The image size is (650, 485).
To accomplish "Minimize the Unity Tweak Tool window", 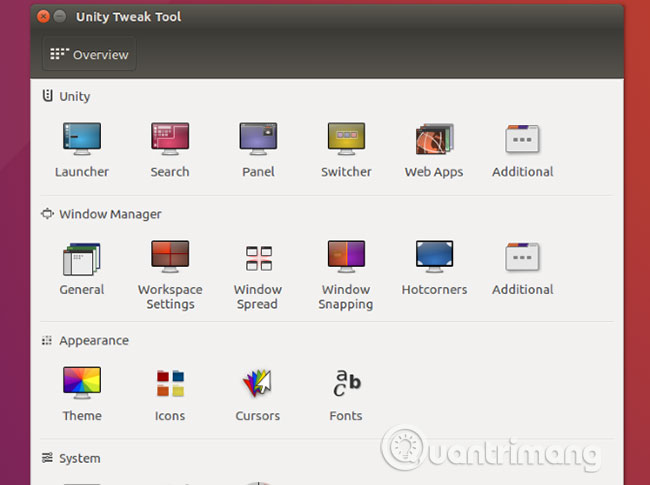I will (x=60, y=17).
